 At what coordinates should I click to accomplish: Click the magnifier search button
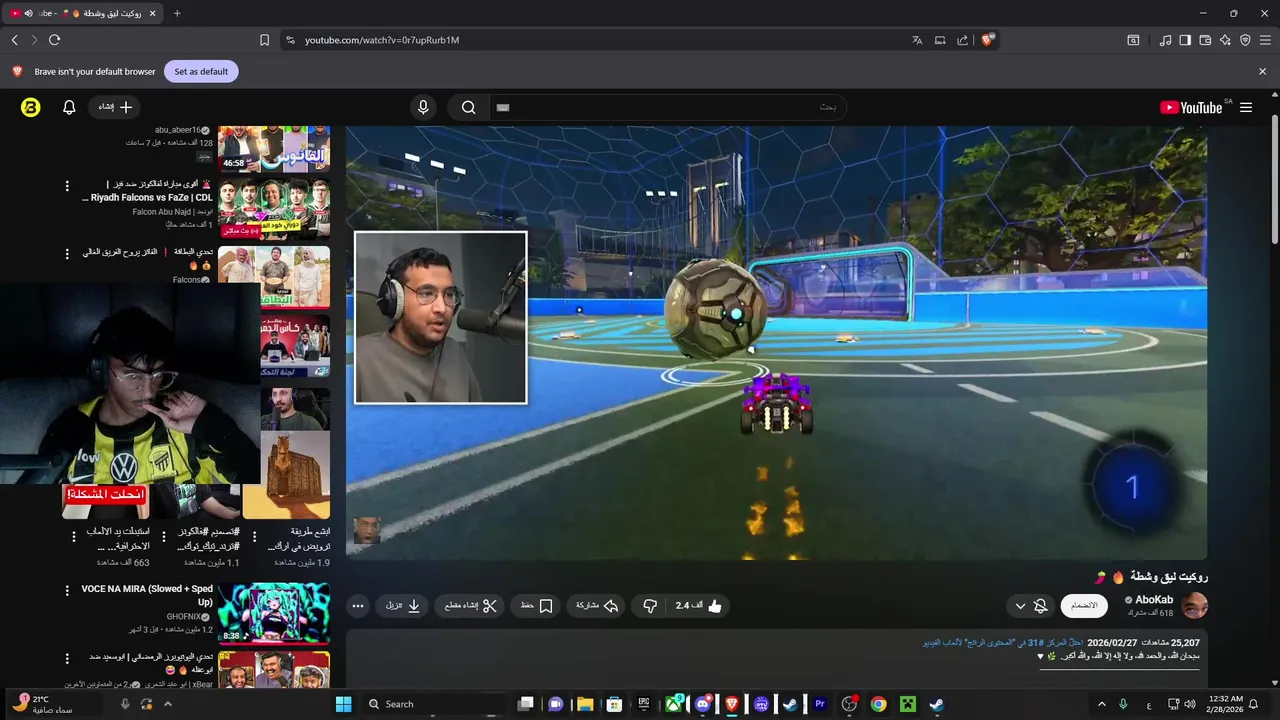(468, 107)
